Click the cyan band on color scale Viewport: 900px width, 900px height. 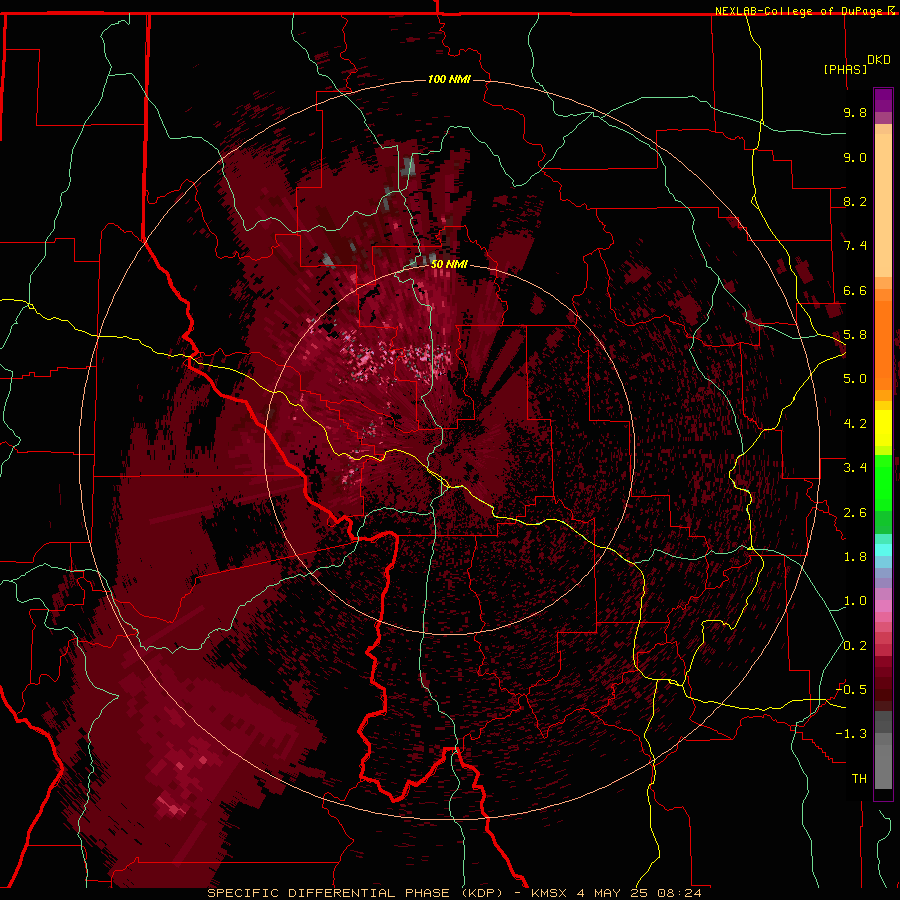(883, 550)
